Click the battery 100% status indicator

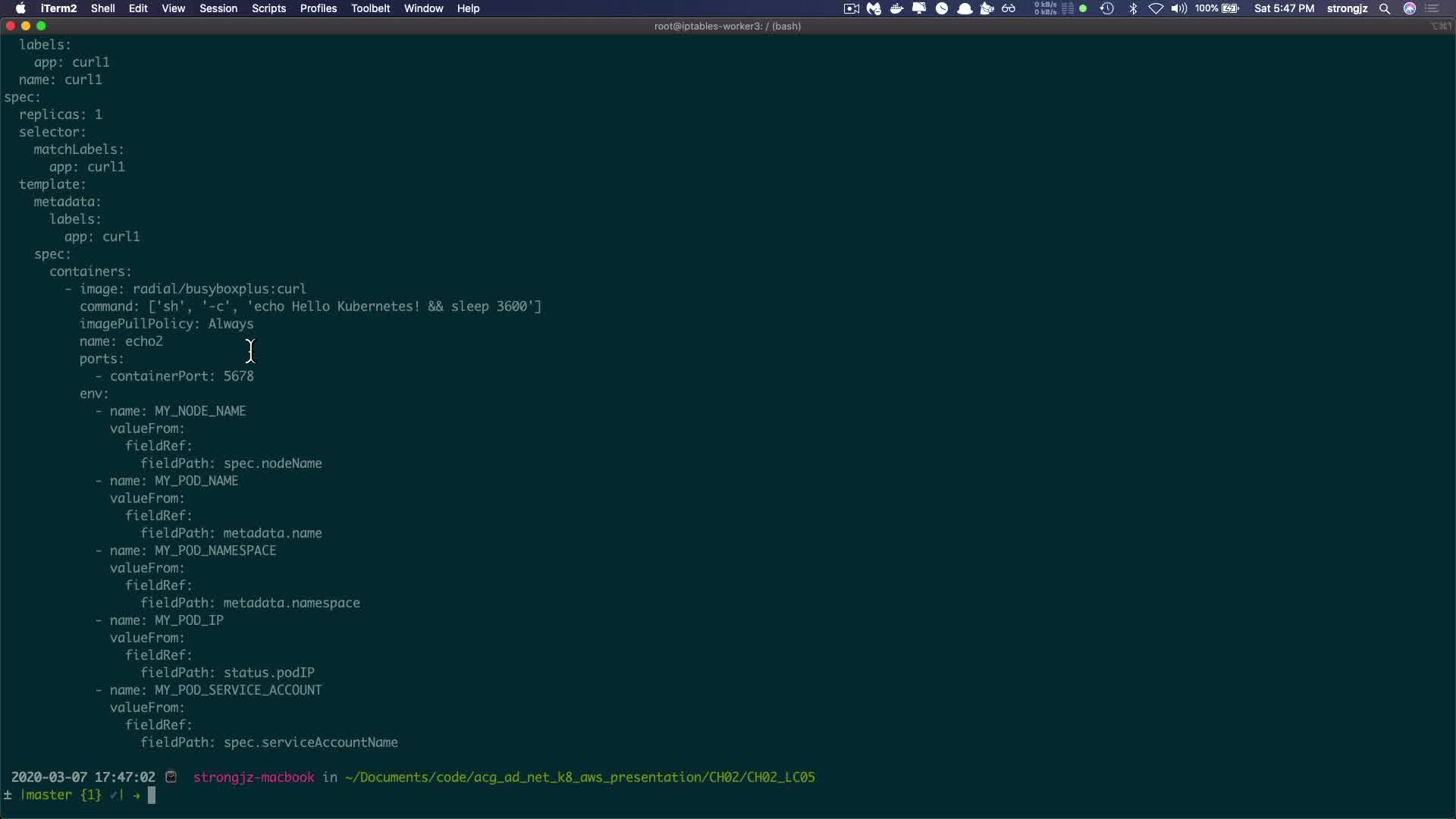[x=1217, y=8]
